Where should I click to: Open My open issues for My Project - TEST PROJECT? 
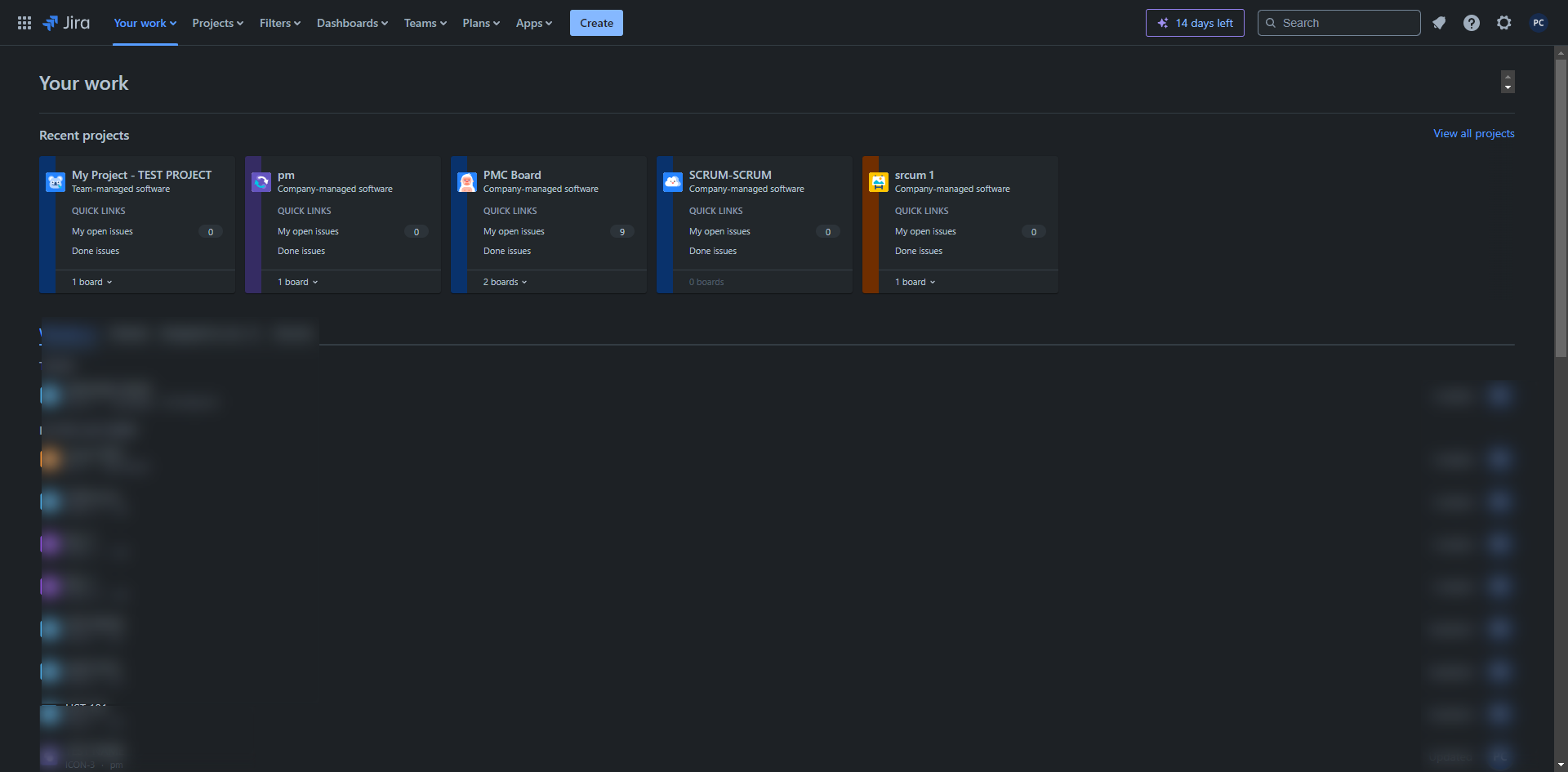[x=102, y=231]
